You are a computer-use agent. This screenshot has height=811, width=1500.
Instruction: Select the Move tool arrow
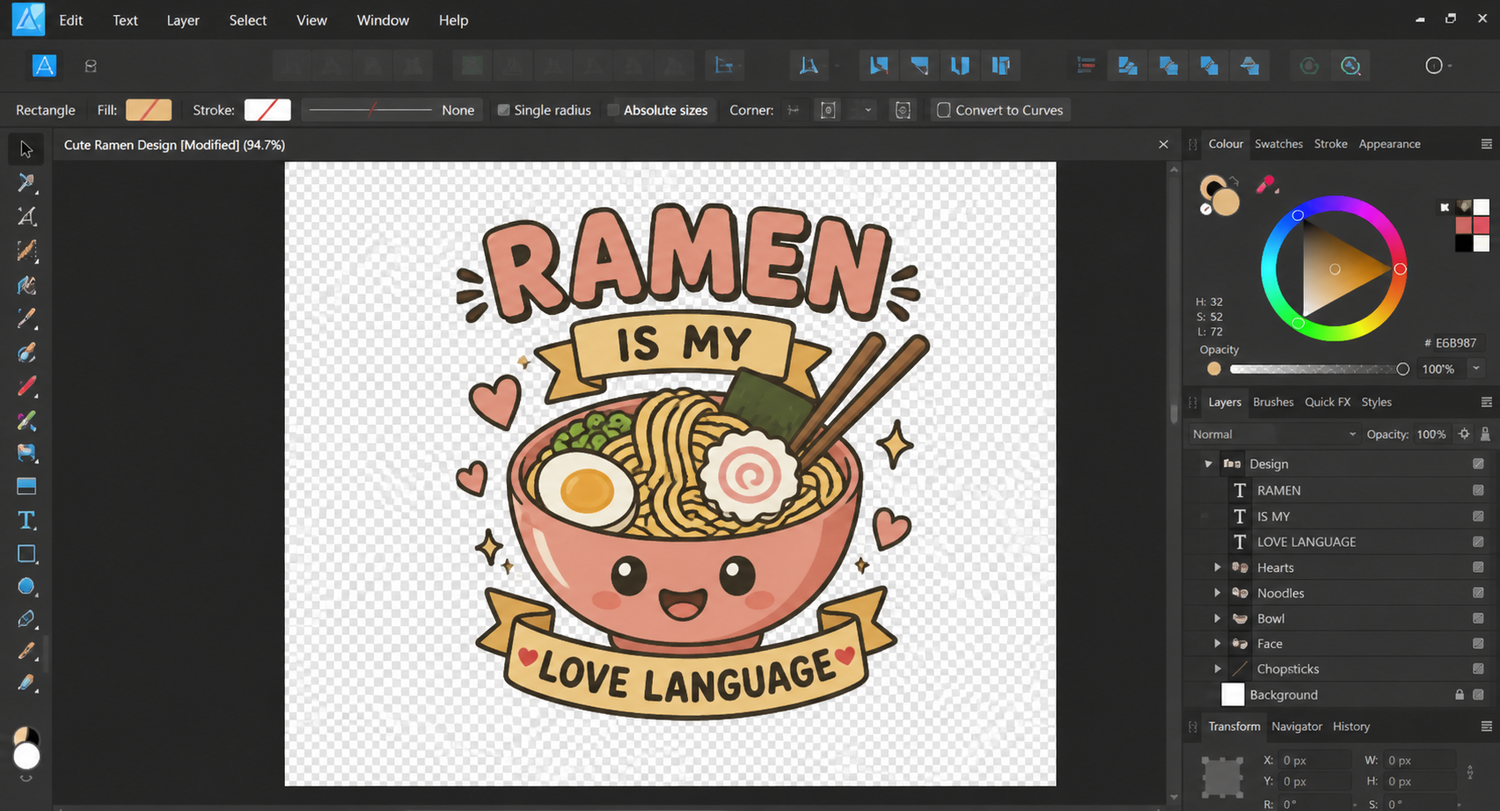pos(26,150)
